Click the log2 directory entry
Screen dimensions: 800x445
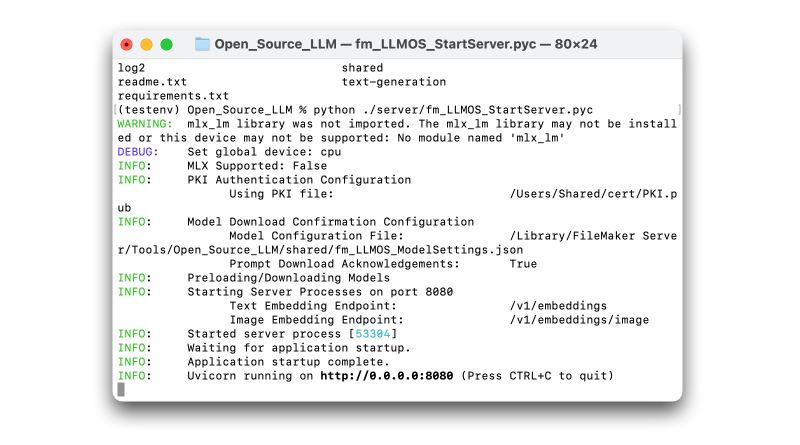click(131, 68)
